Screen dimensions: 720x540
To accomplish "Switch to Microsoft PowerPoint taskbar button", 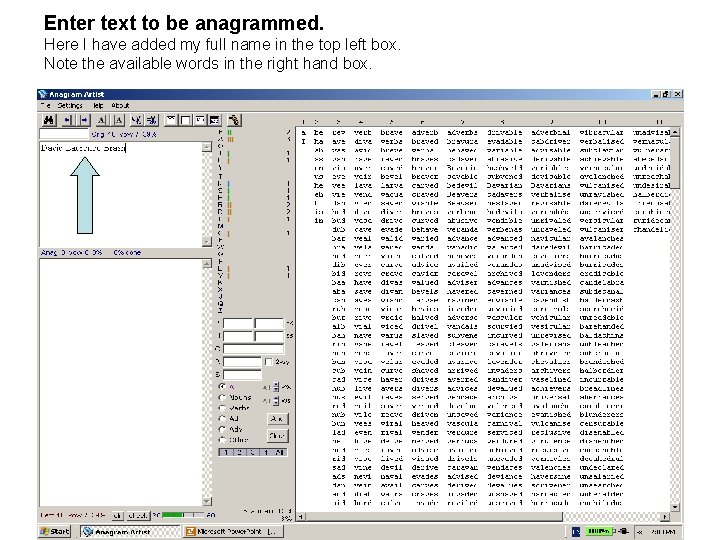I will pos(233,531).
